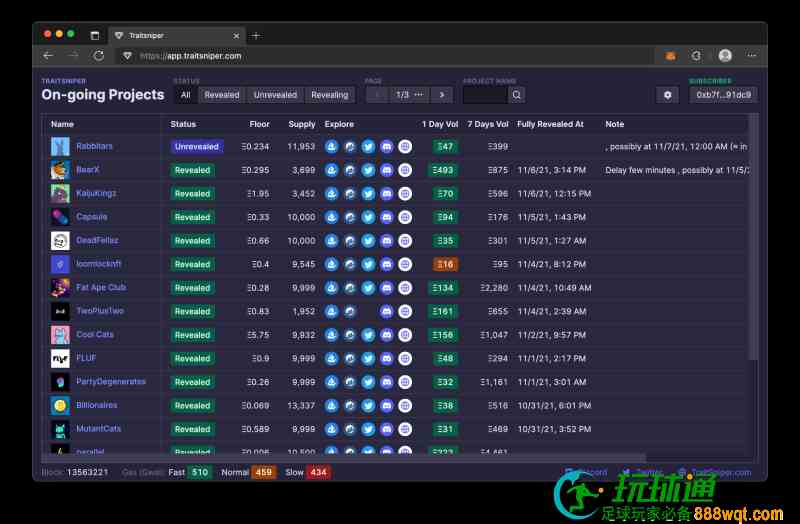Open the Cool Cats project link
This screenshot has width=800, height=524.
[x=95, y=335]
